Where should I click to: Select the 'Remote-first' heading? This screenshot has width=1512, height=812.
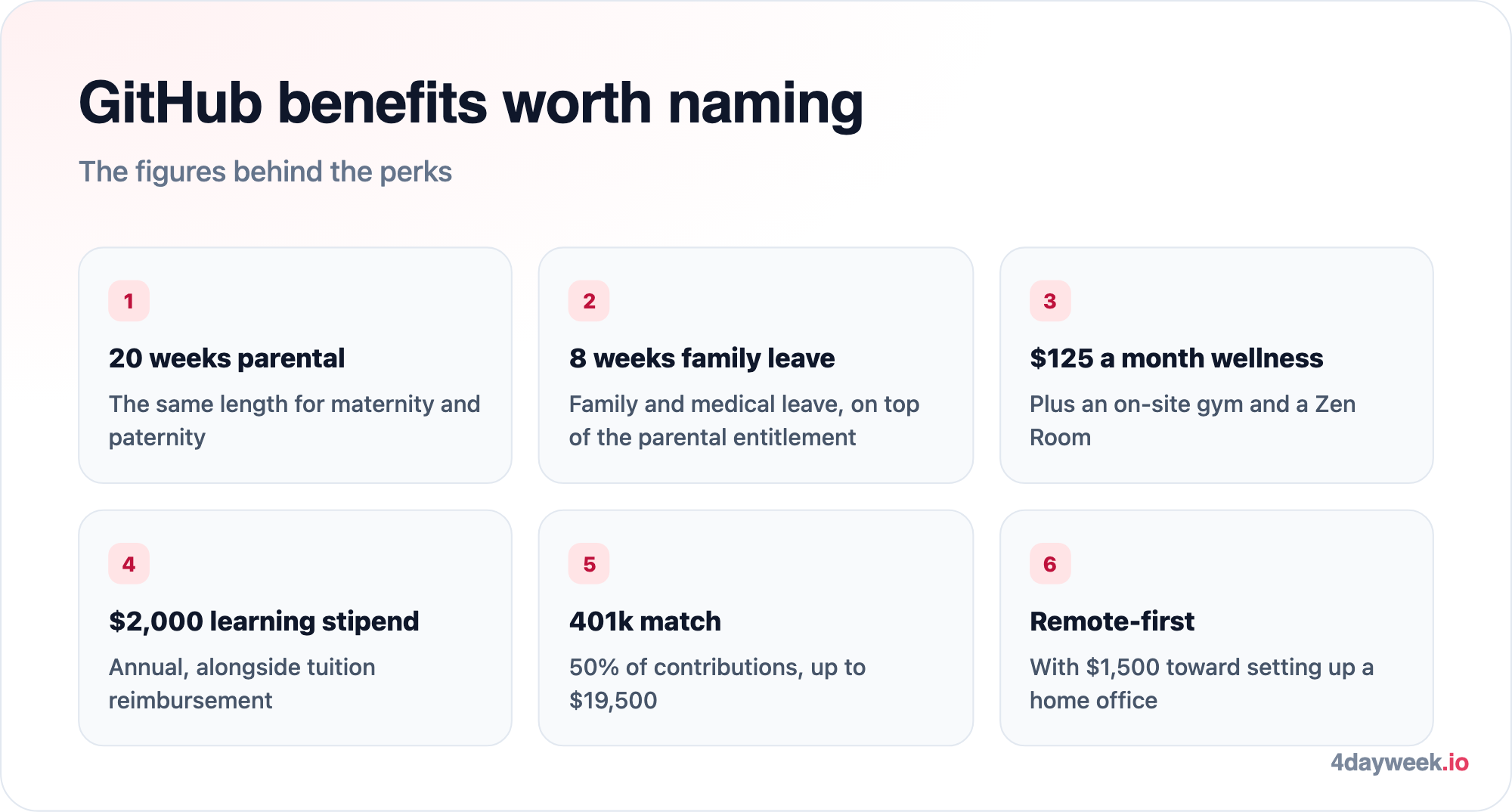pyautogui.click(x=1112, y=621)
